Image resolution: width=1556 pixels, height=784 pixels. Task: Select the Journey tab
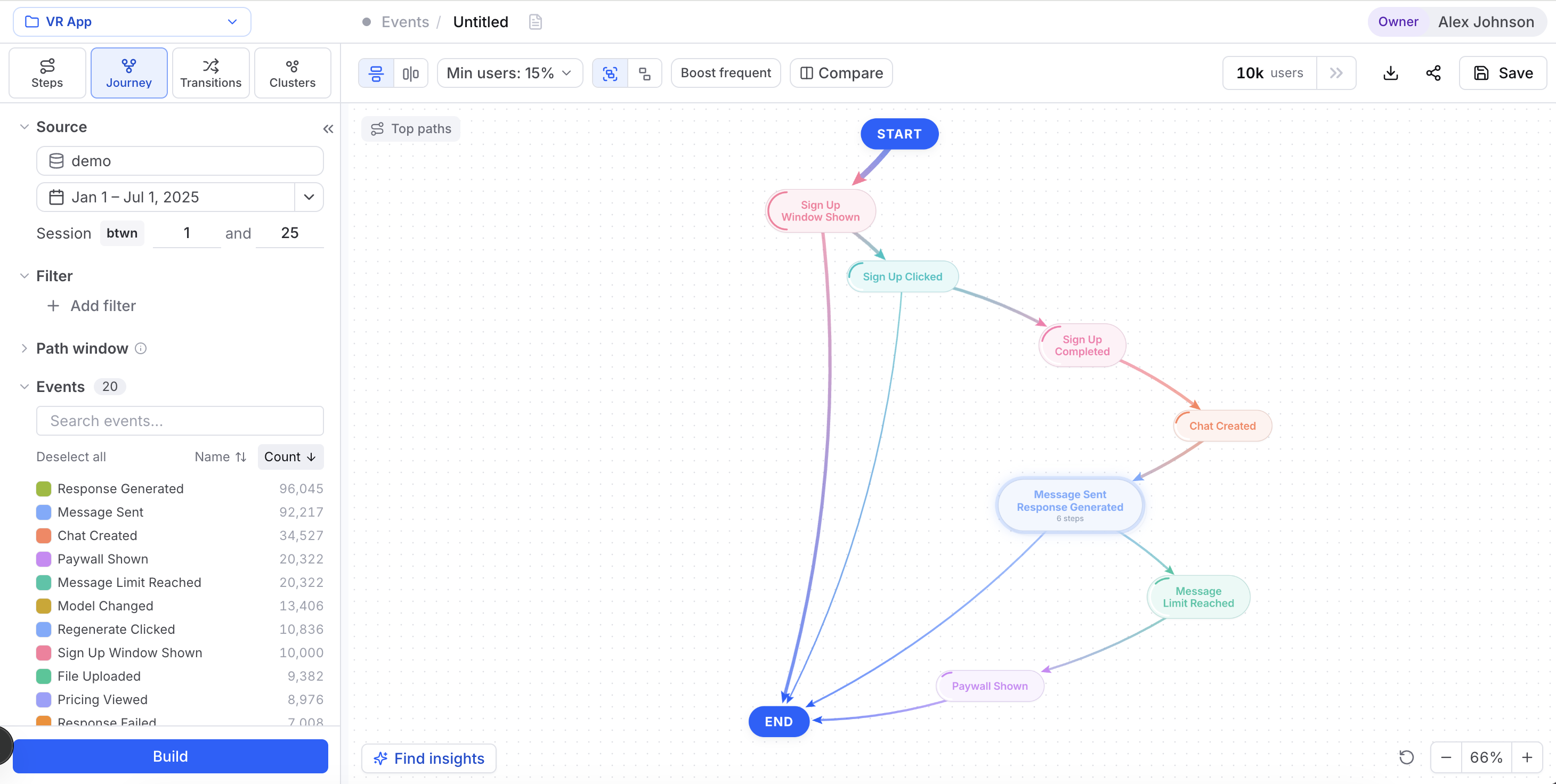[x=128, y=73]
